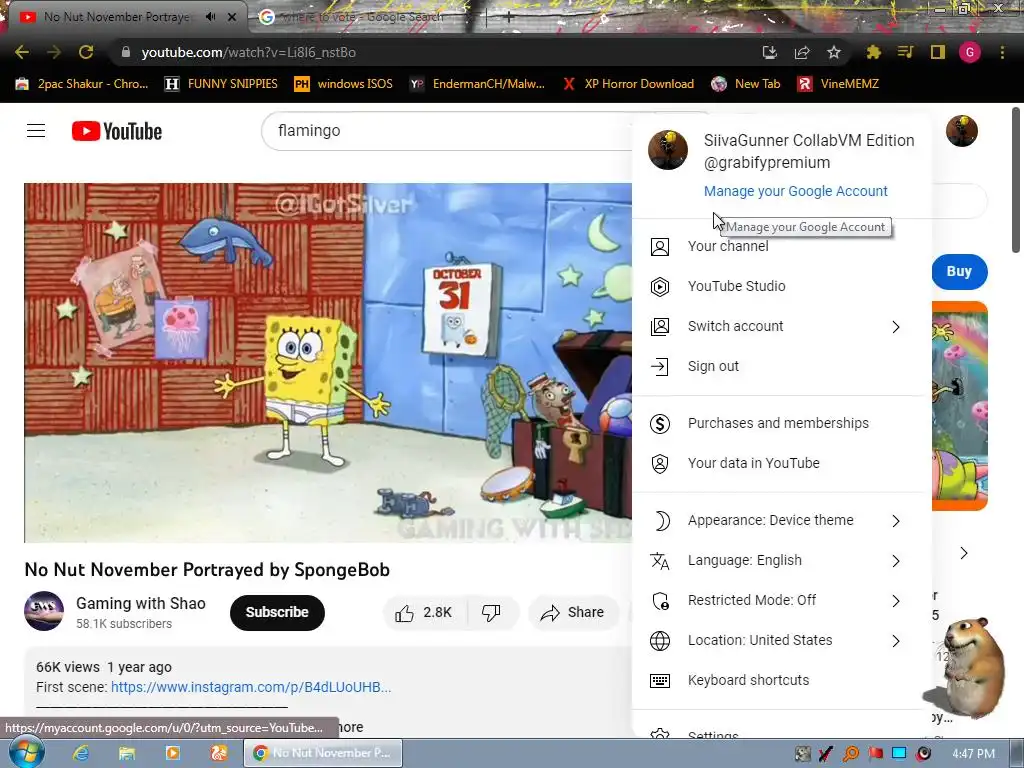The height and width of the screenshot is (768, 1024).
Task: Open the Chrome three-dot menu
Action: (1002, 52)
